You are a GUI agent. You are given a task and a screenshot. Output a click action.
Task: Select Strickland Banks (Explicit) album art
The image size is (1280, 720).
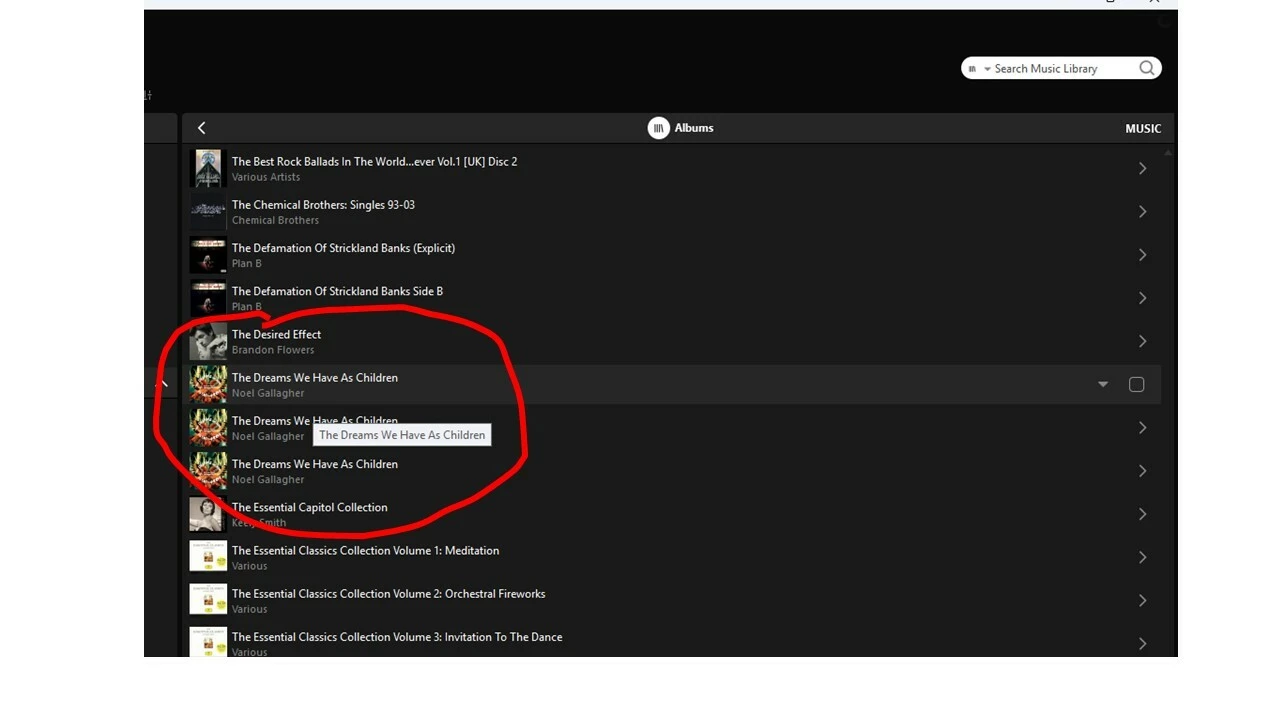pos(208,254)
